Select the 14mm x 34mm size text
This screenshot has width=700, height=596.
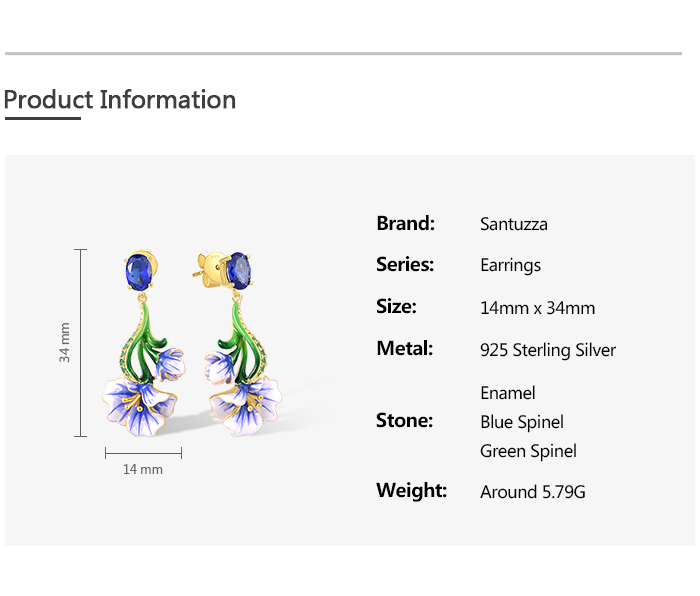click(538, 308)
